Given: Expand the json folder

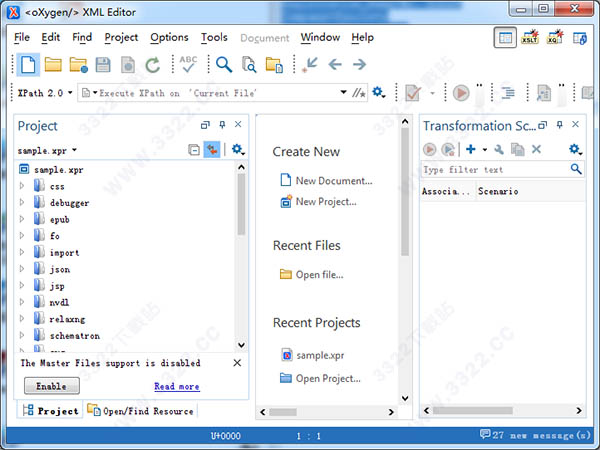Looking at the screenshot, I should tap(22, 269).
